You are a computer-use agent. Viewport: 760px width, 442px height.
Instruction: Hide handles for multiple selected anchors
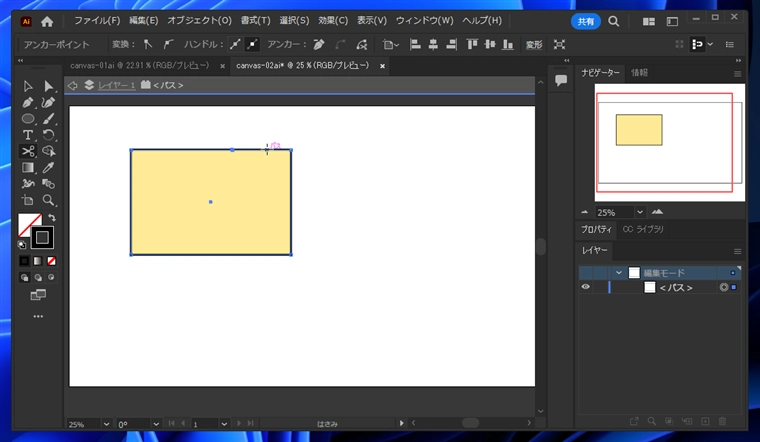(253, 45)
